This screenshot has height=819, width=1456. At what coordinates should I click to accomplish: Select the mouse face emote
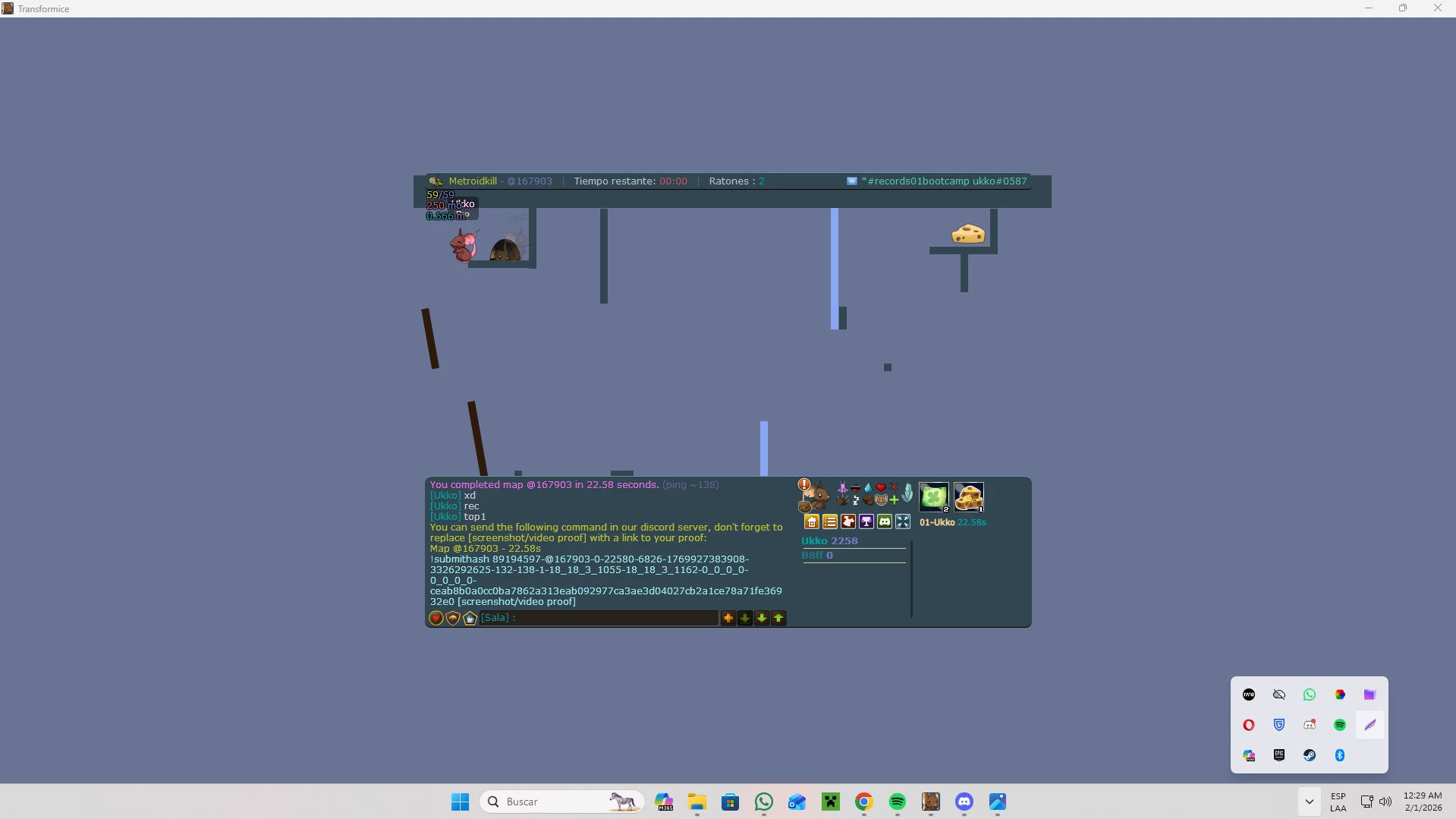tap(881, 500)
